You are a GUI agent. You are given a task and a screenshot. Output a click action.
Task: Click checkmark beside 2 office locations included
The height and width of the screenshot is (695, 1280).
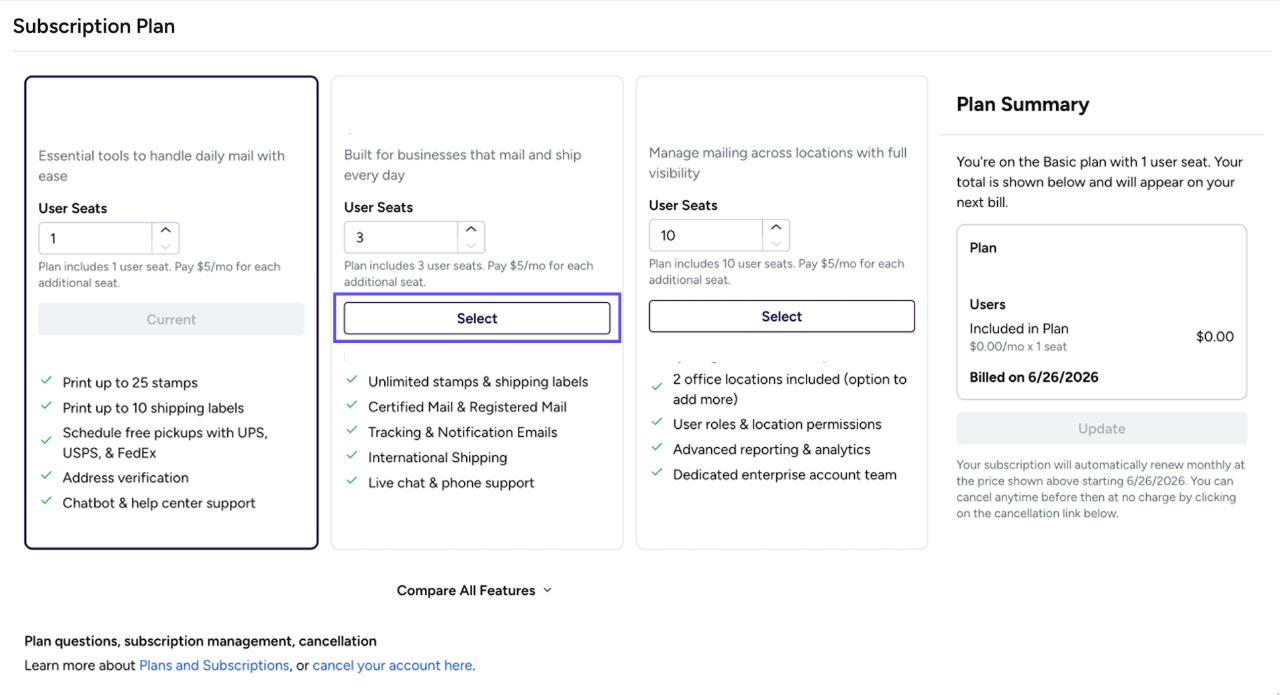(657, 387)
